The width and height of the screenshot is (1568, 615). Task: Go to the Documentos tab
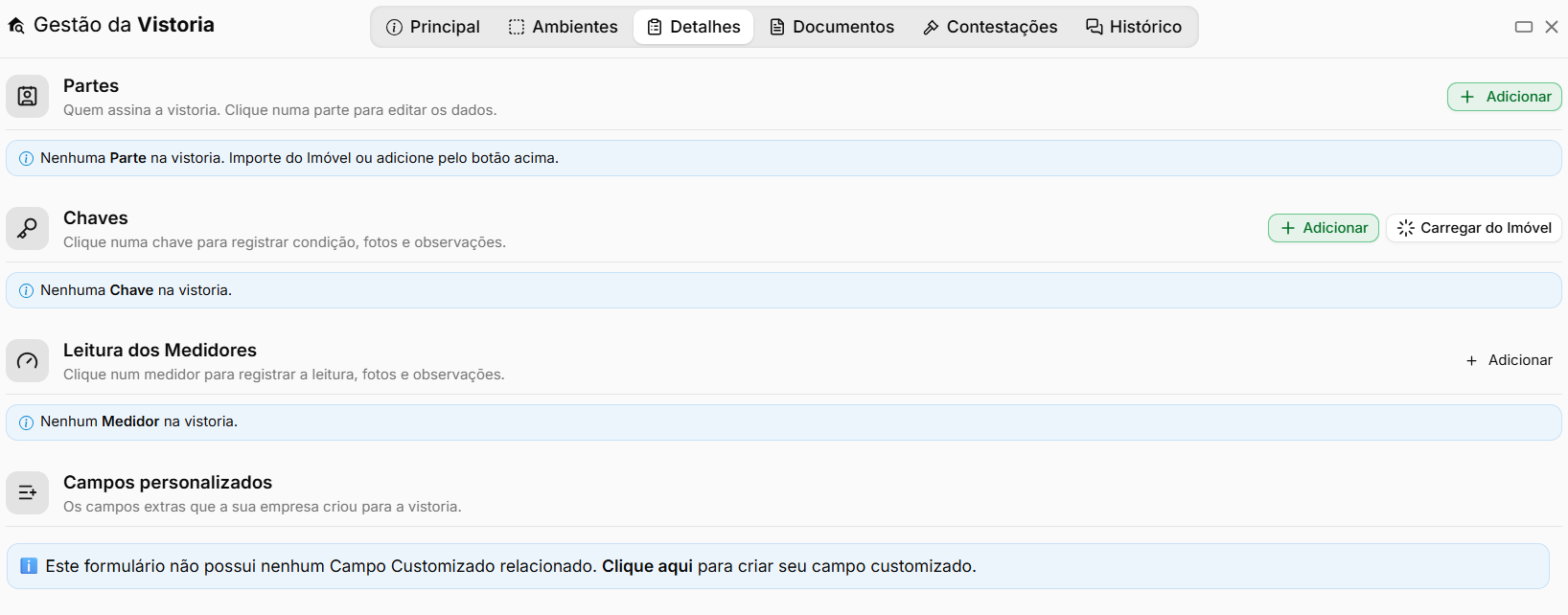[x=832, y=27]
